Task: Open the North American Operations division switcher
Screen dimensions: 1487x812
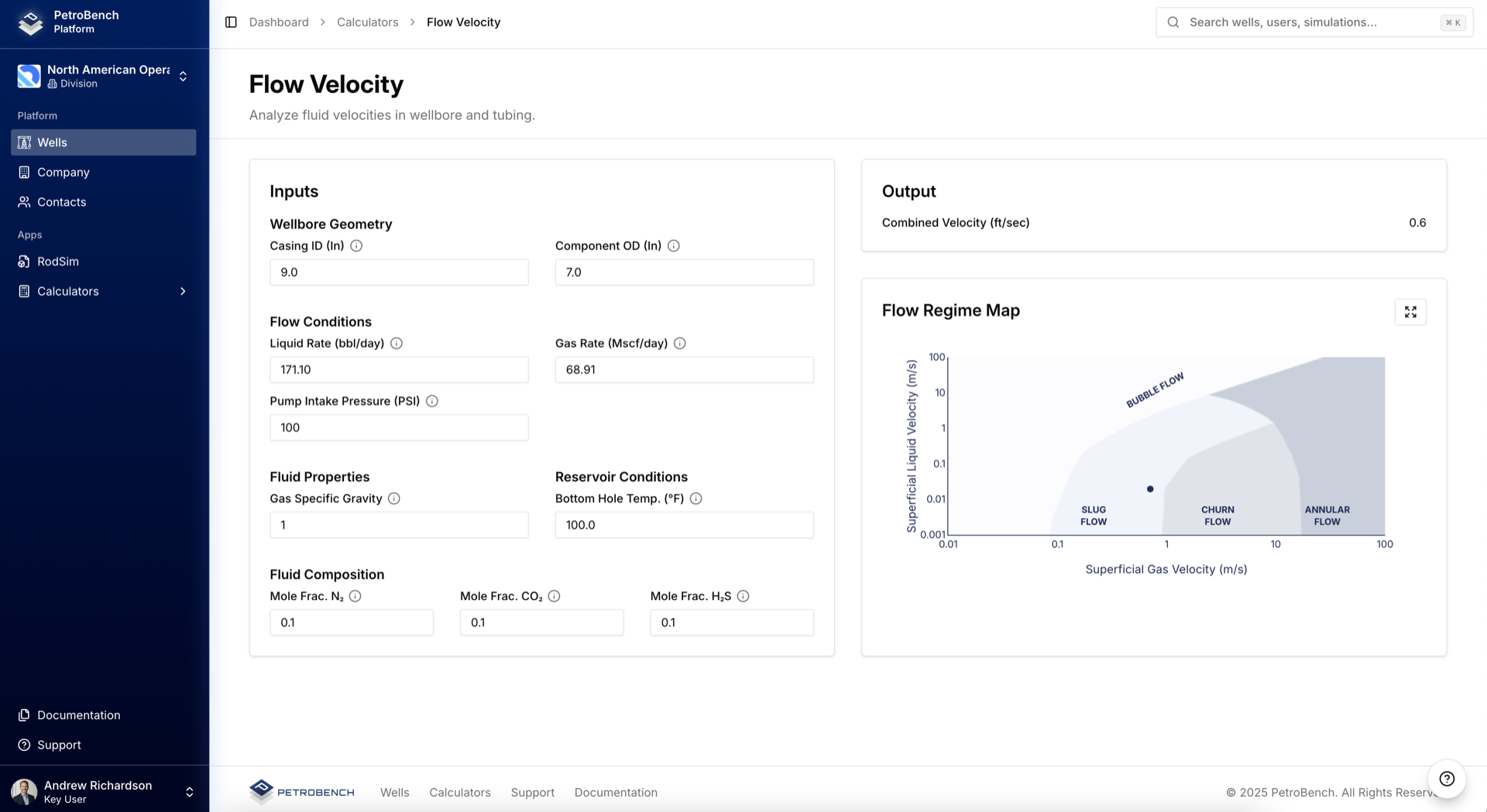Action: 183,76
